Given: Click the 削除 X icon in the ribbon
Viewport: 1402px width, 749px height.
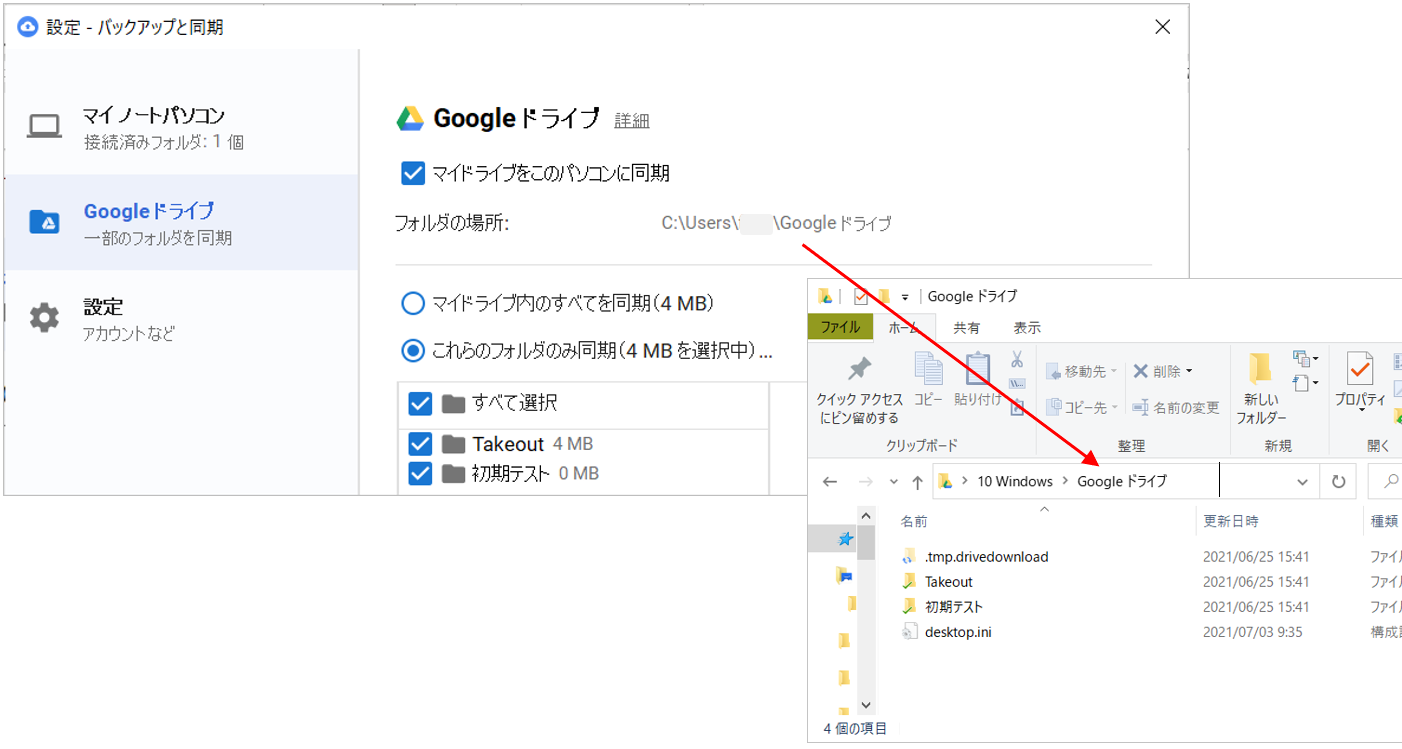Looking at the screenshot, I should (x=1140, y=371).
